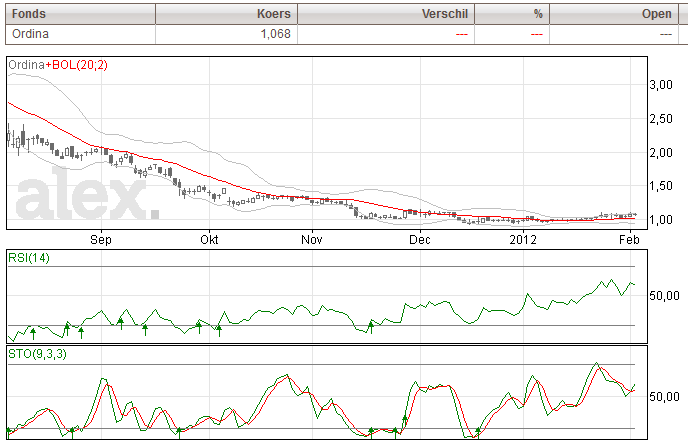Select the Okt month label on axis
Image resolution: width=688 pixels, height=445 pixels.
pos(209,240)
